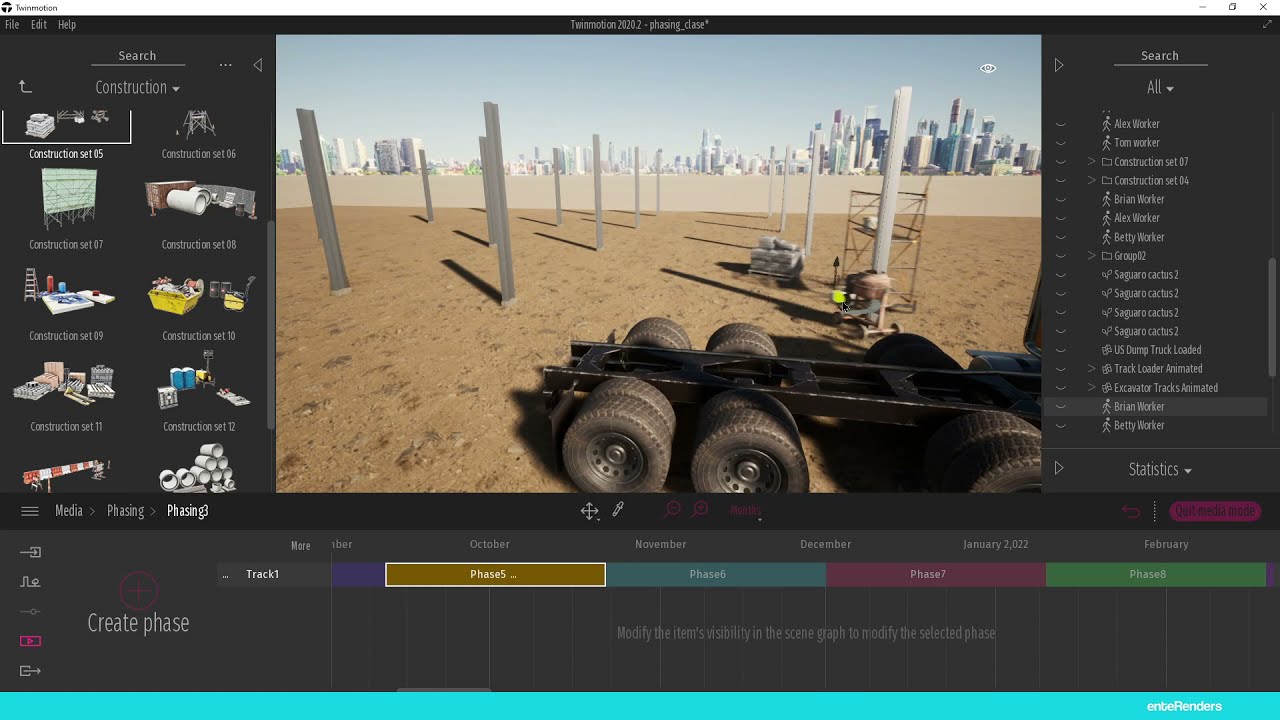Collapse the right scene graph panel

tap(1059, 65)
